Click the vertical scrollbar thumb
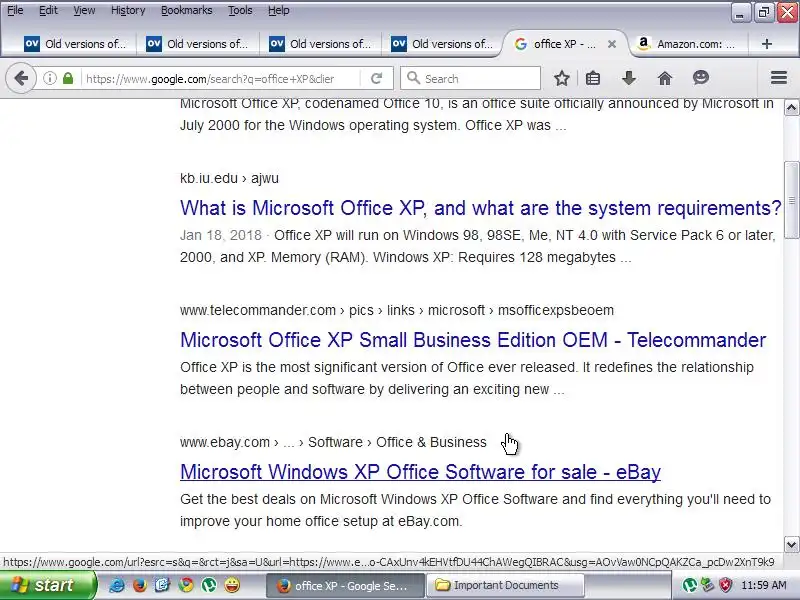 791,199
